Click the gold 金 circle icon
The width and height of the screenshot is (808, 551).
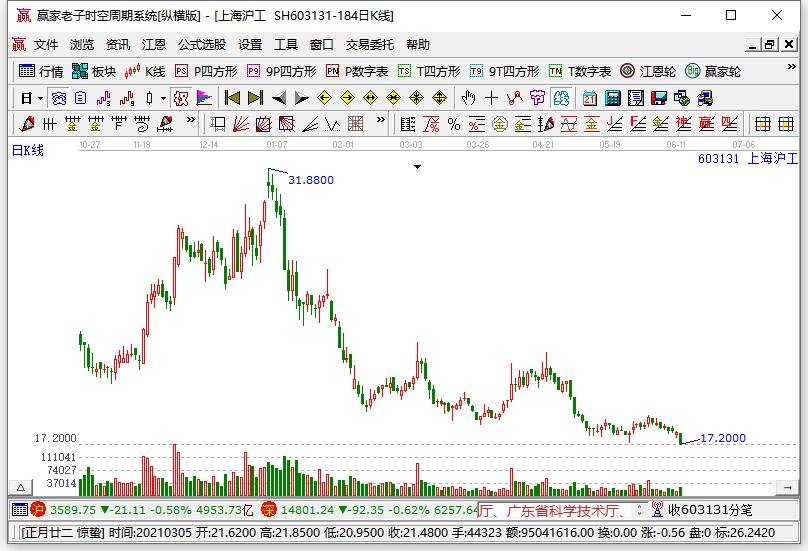[500, 124]
